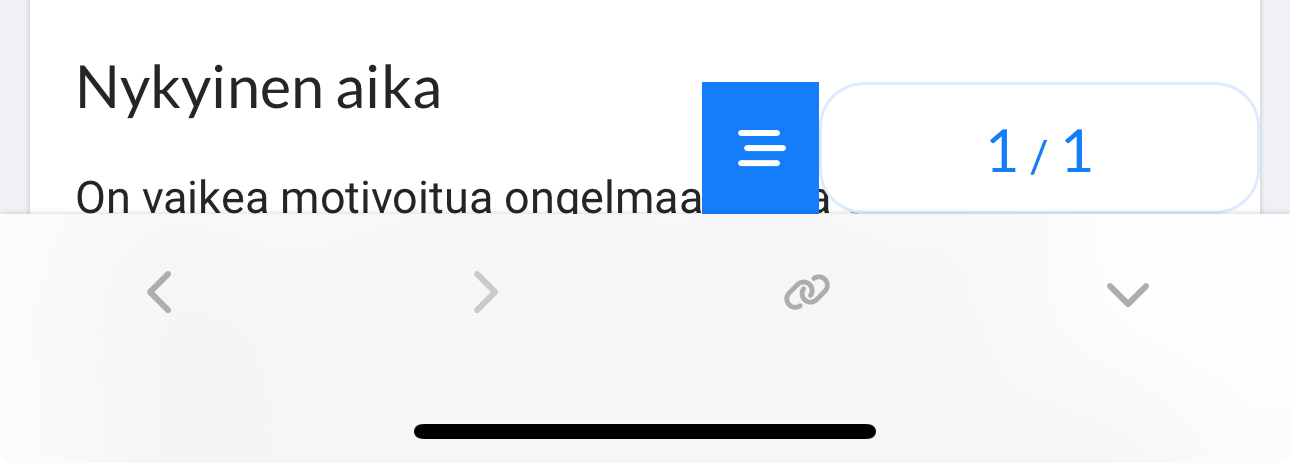Image resolution: width=1290 pixels, height=463 pixels.
Task: Tap the empty toolbar space between forward and link
Action: (645, 293)
